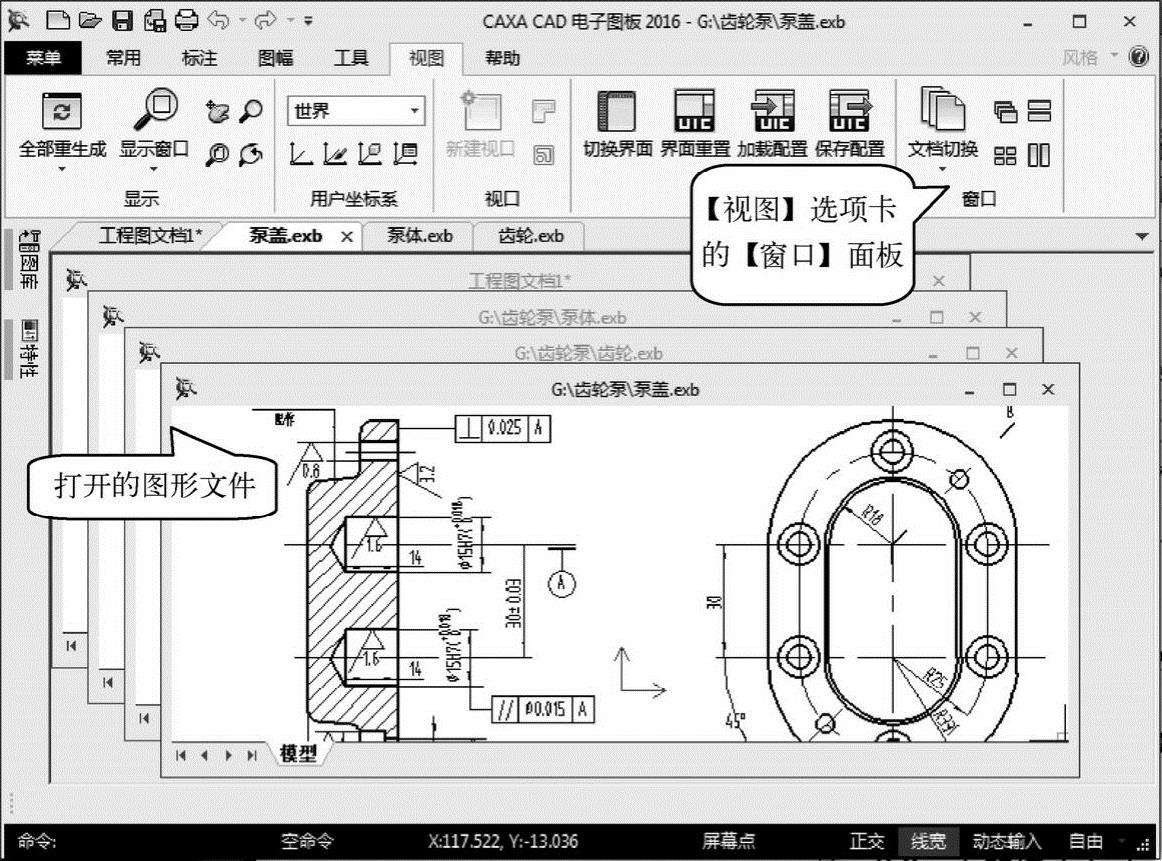
Task: Click the third user coordinate system icon
Action: click(370, 153)
